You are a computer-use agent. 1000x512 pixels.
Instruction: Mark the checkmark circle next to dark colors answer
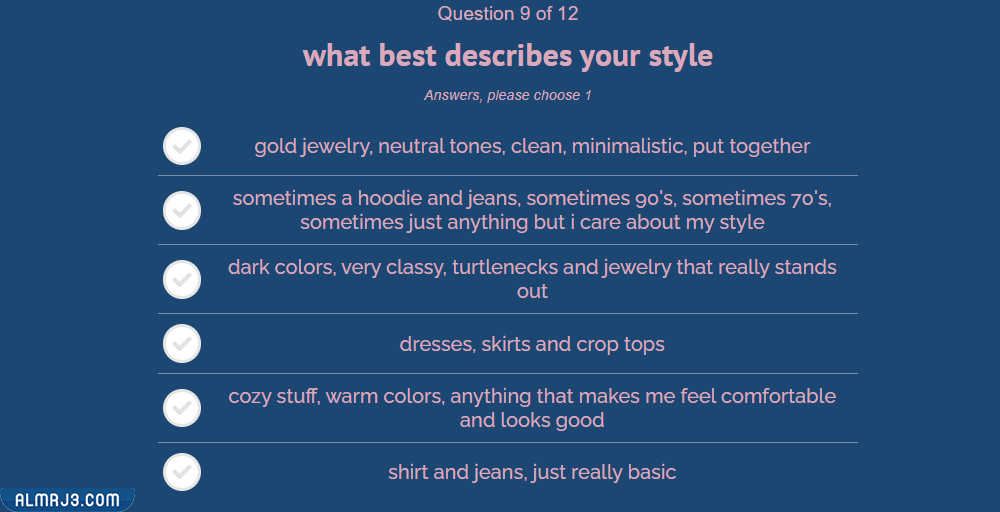(x=182, y=279)
